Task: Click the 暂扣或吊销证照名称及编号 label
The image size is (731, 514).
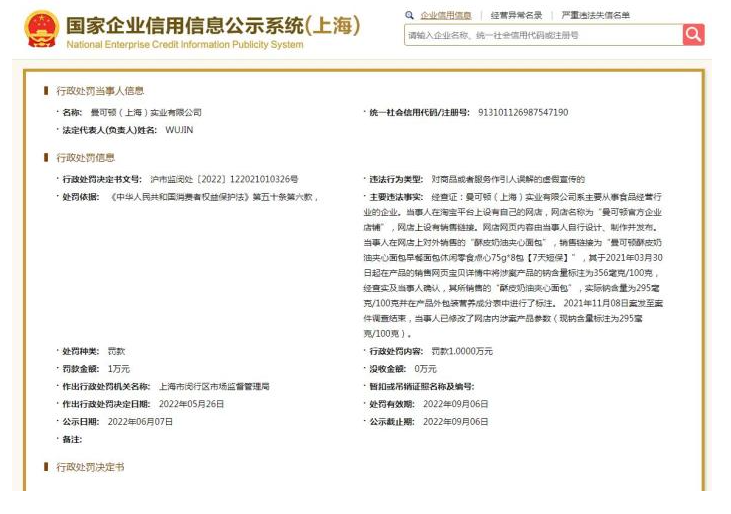Action: click(x=421, y=386)
